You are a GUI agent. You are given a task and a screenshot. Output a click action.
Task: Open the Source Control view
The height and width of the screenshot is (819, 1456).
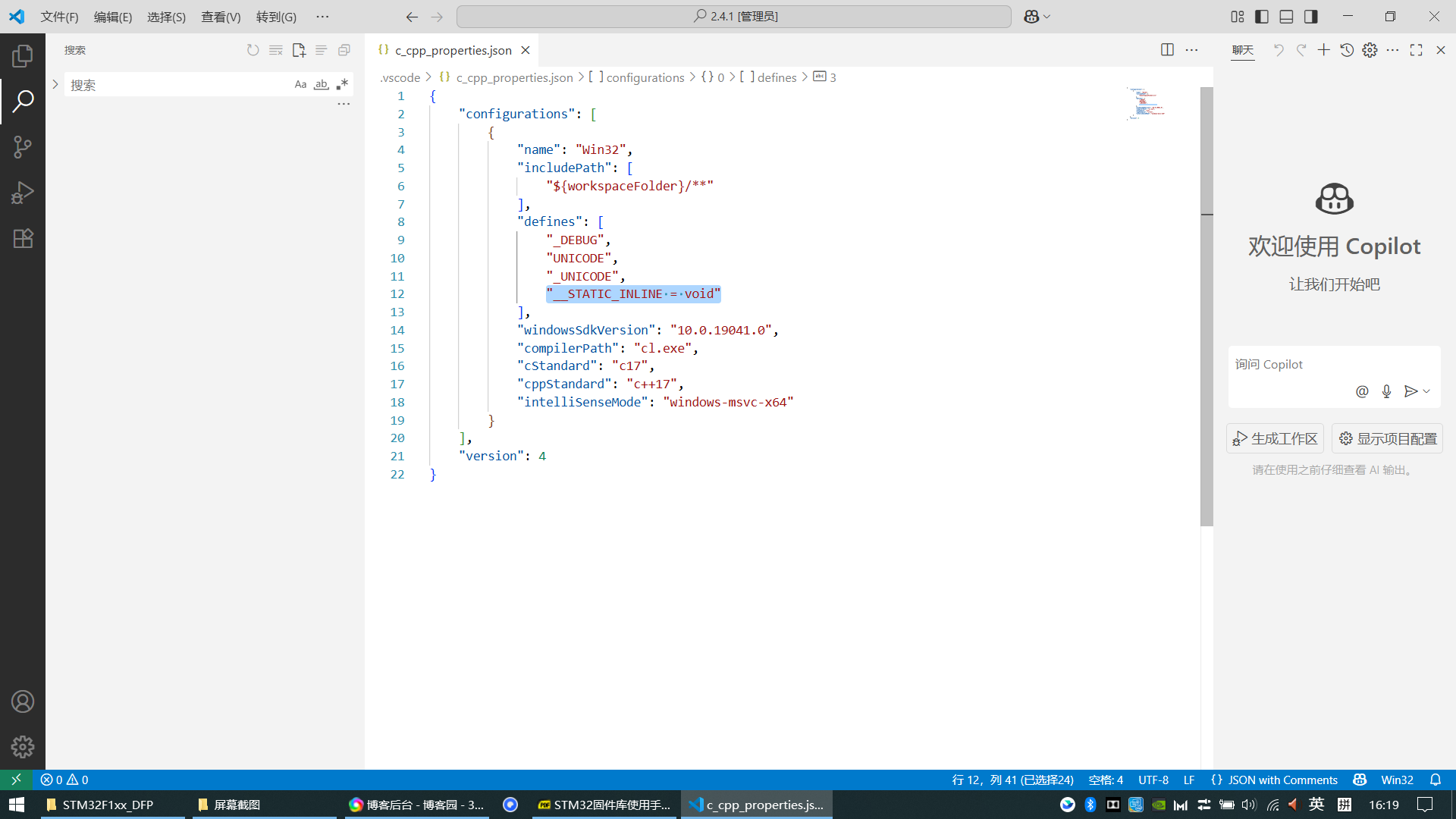point(23,146)
